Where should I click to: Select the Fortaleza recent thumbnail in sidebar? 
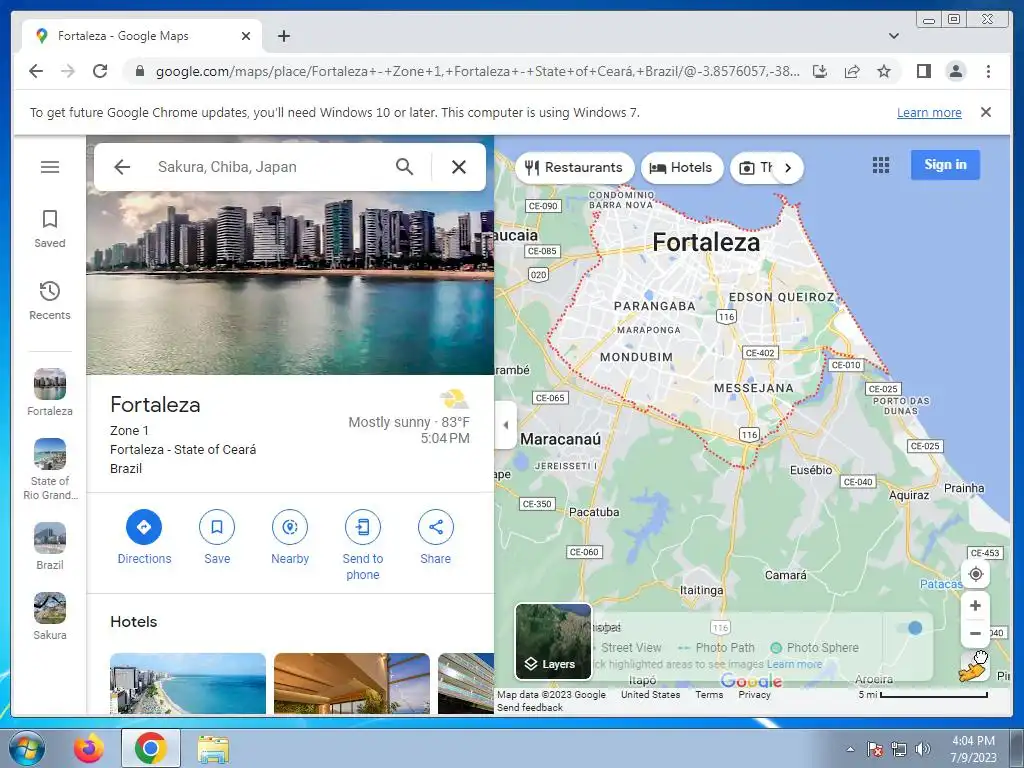[x=50, y=392]
